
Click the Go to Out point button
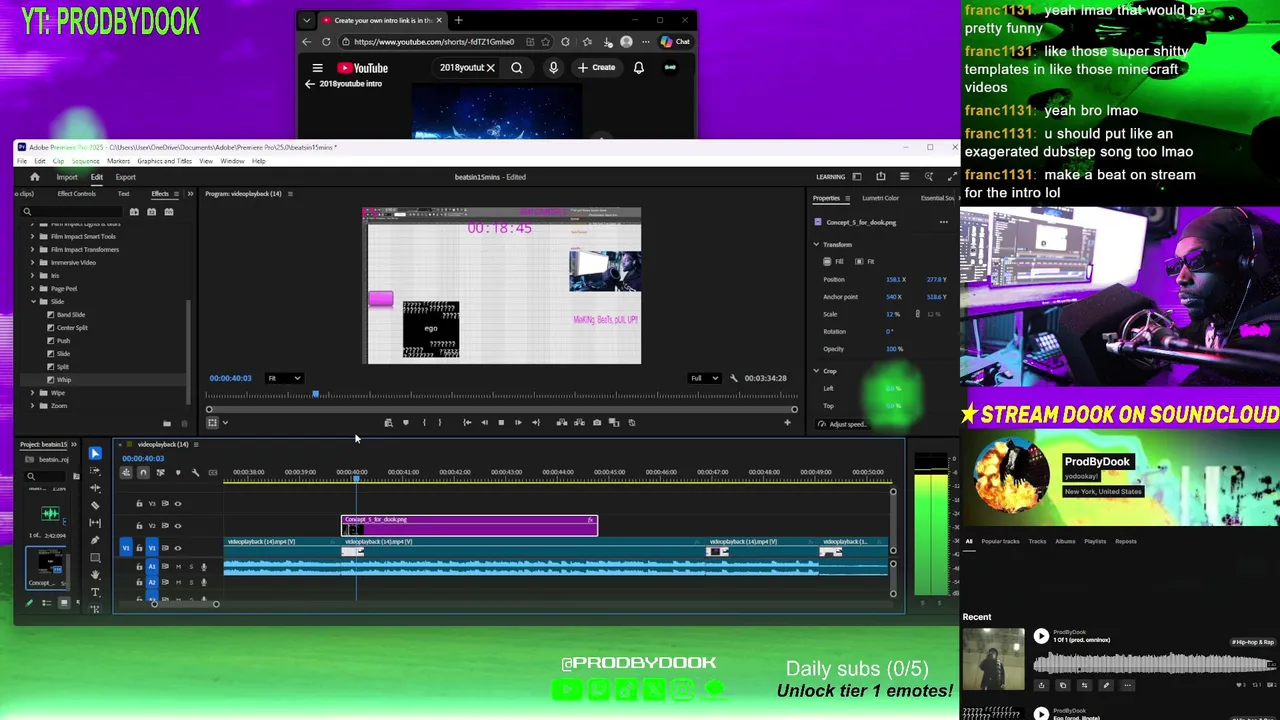(535, 422)
